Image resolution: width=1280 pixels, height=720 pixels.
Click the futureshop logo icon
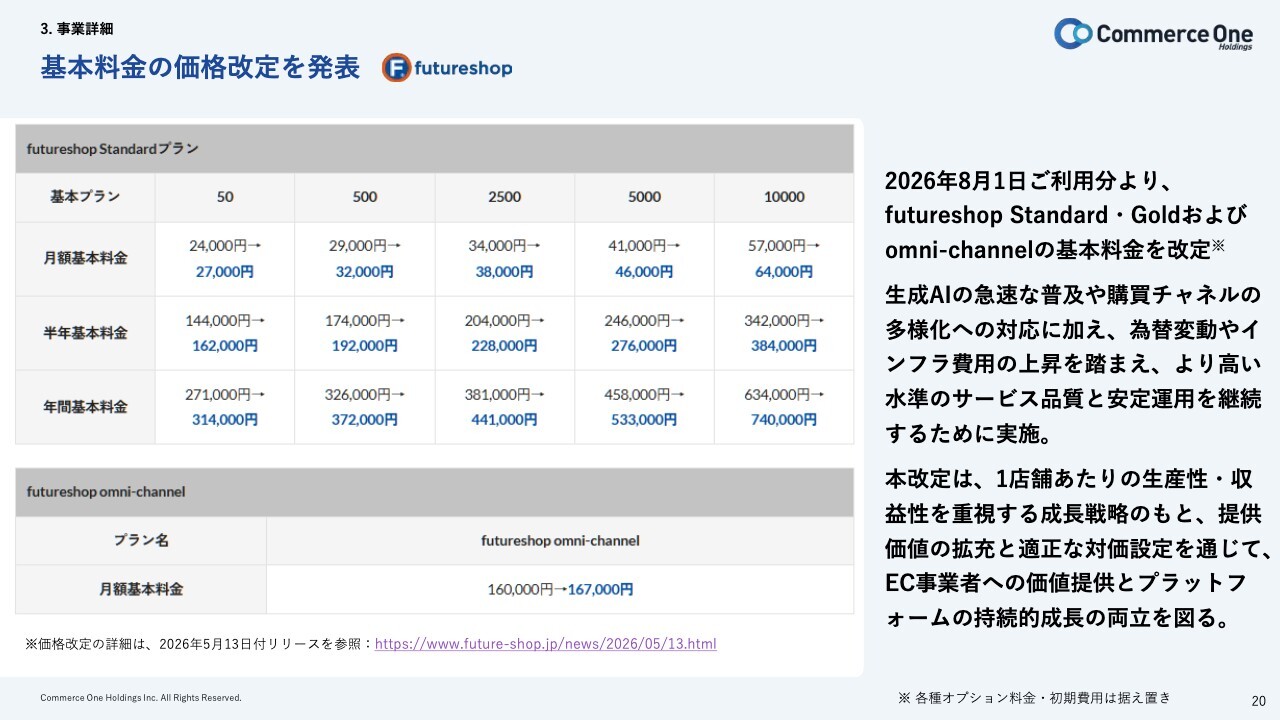click(x=396, y=68)
